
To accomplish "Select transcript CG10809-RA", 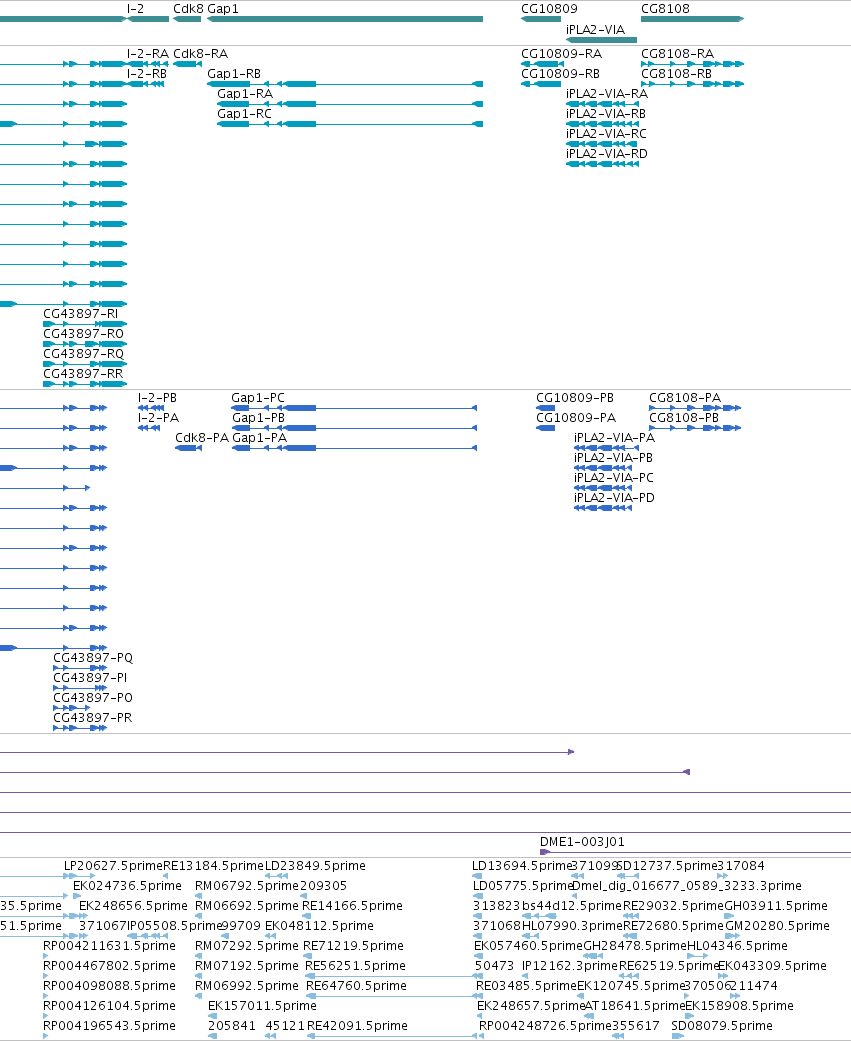I will pos(562,54).
